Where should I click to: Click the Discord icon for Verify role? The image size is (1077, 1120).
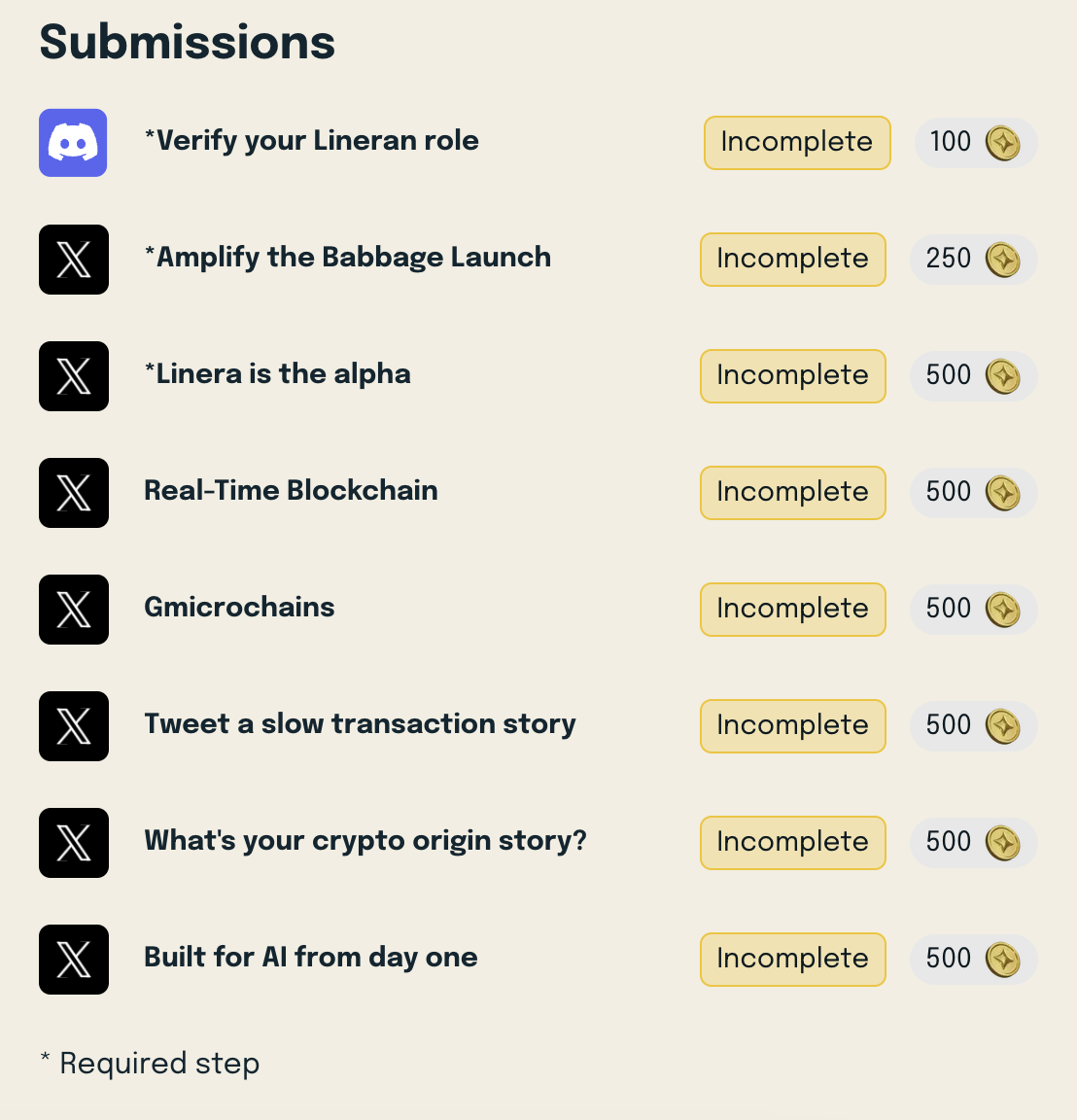(x=73, y=143)
